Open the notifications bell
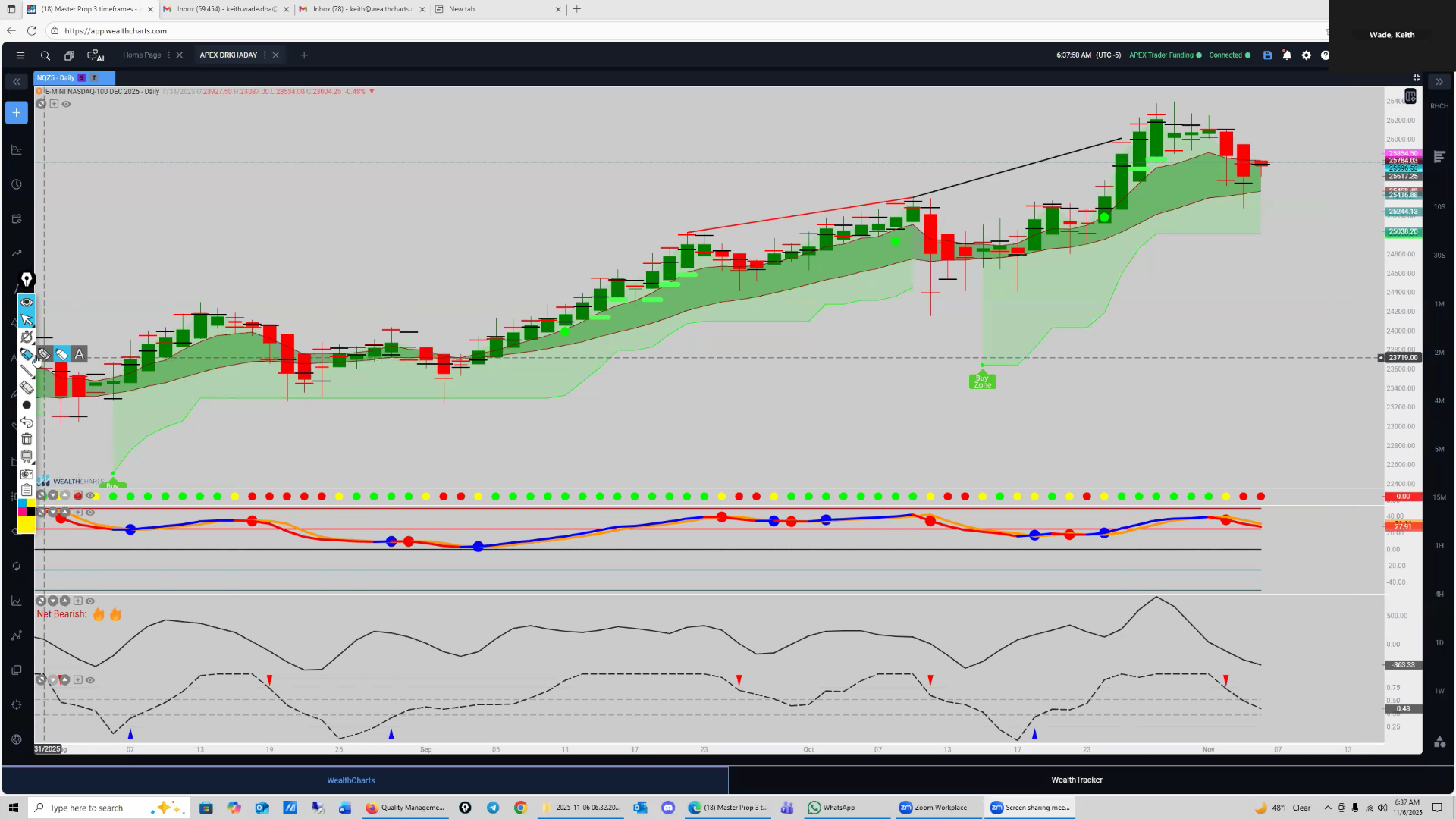Viewport: 1456px width, 819px height. click(x=1287, y=55)
